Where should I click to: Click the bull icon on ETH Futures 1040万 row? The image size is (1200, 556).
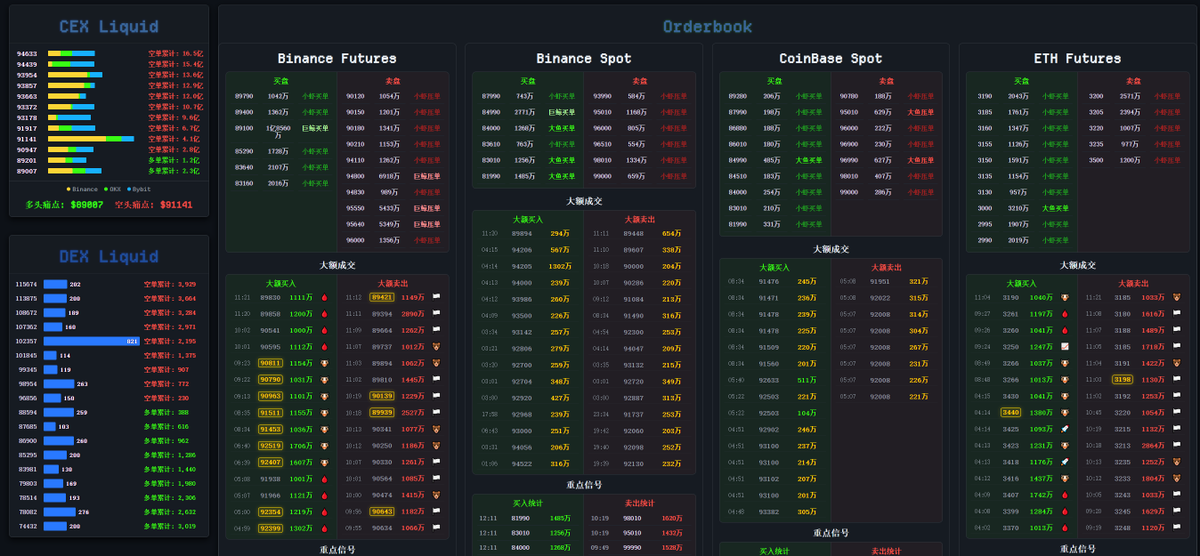(1064, 298)
